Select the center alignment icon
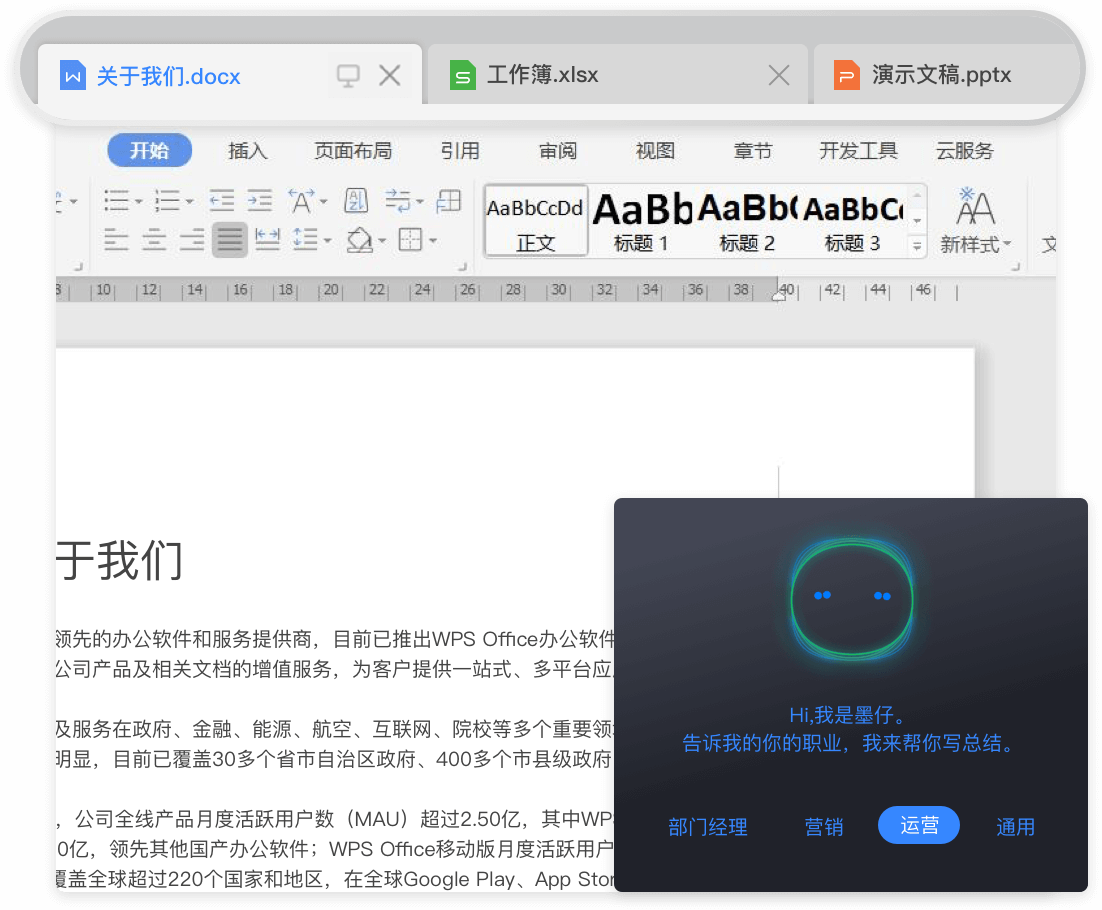 (154, 240)
